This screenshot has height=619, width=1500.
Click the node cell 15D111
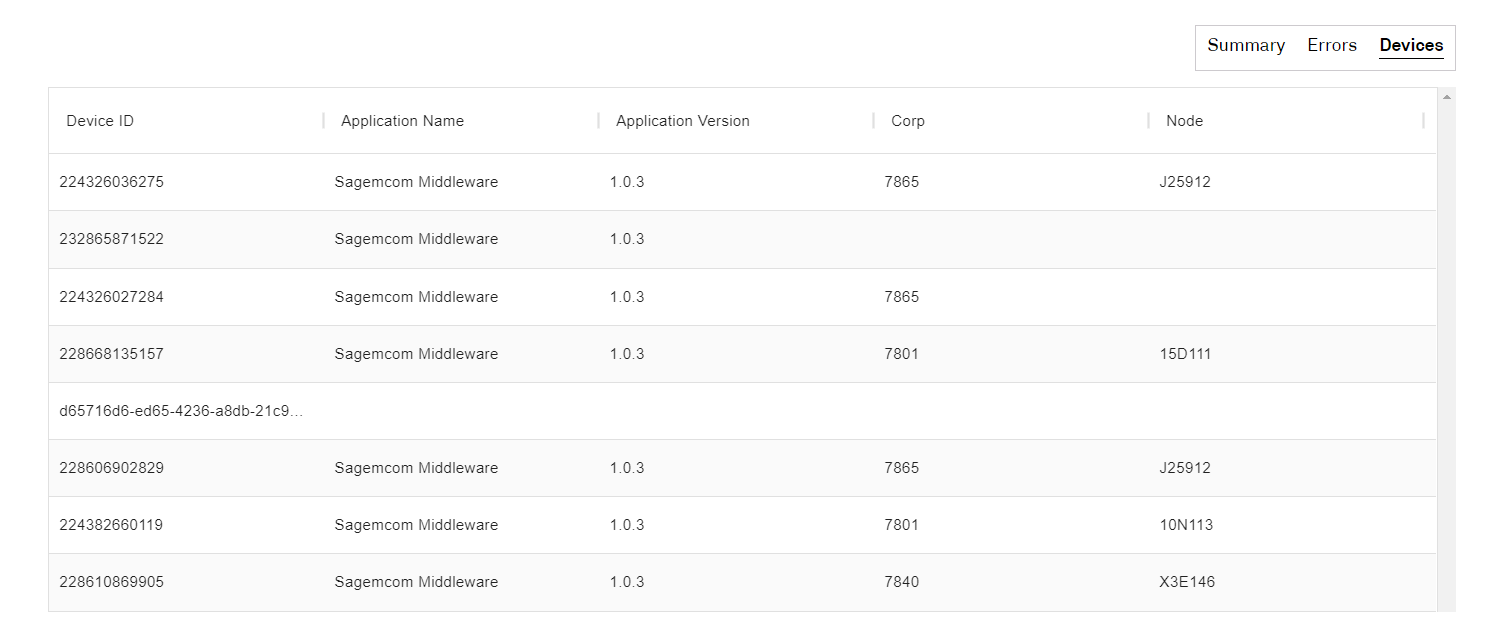click(x=1185, y=354)
